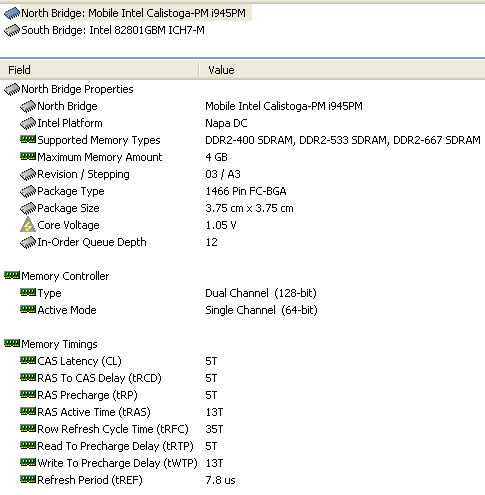The image size is (485, 495).
Task: Click the 4 GB value
Action: tap(216, 157)
